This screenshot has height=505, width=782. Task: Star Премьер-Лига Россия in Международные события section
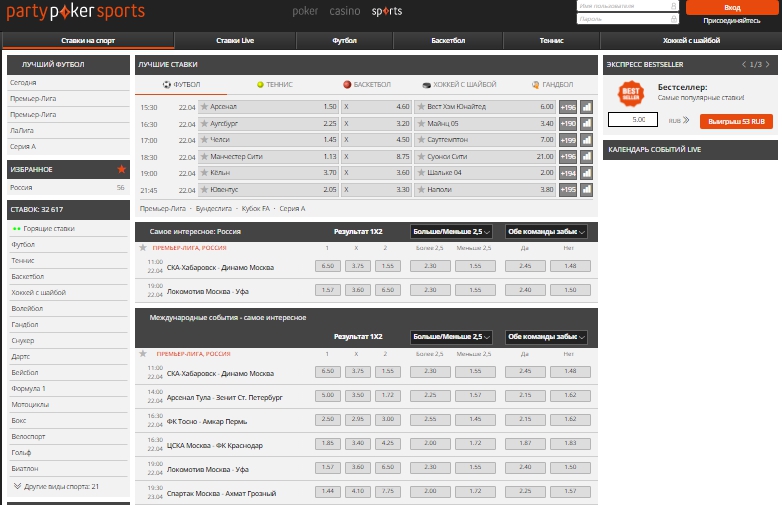click(x=143, y=353)
